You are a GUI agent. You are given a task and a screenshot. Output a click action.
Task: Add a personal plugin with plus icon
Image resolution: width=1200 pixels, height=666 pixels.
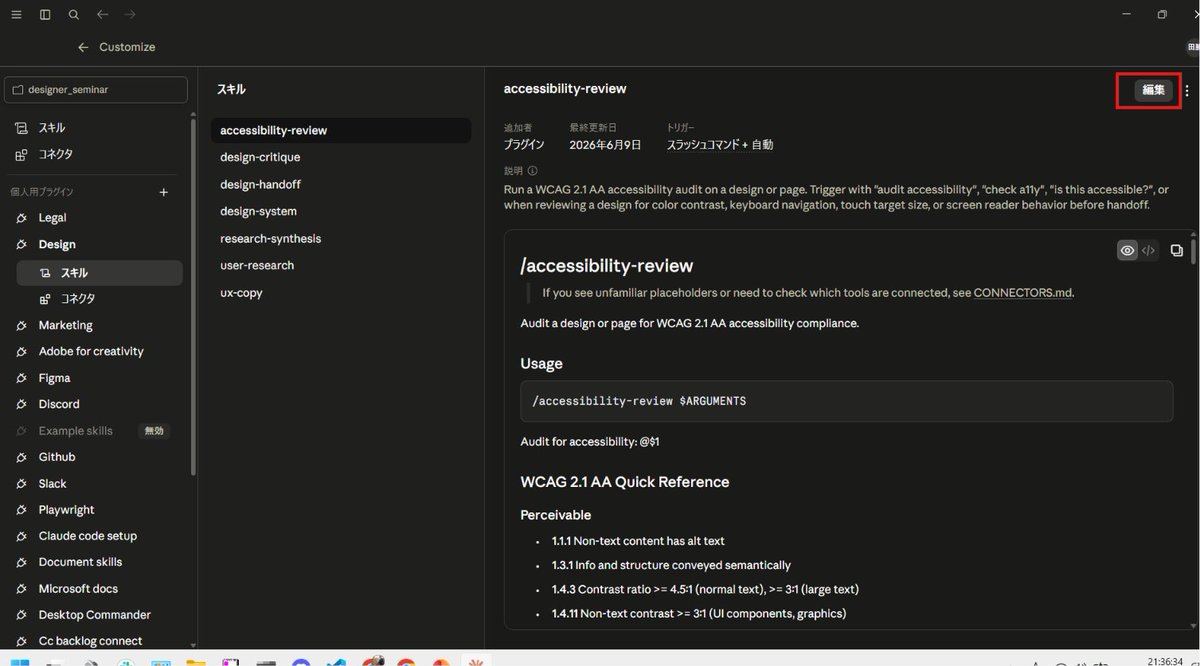point(164,192)
